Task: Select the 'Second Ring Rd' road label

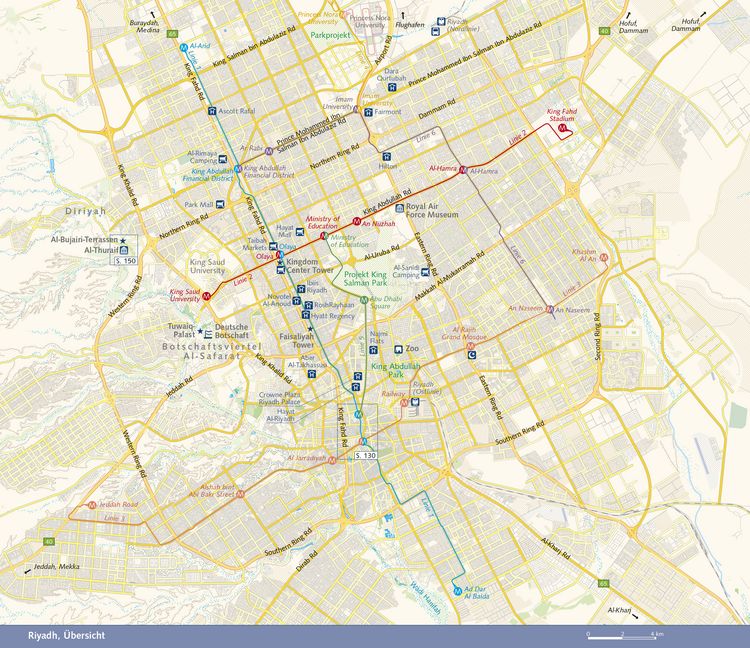Action: 596,337
